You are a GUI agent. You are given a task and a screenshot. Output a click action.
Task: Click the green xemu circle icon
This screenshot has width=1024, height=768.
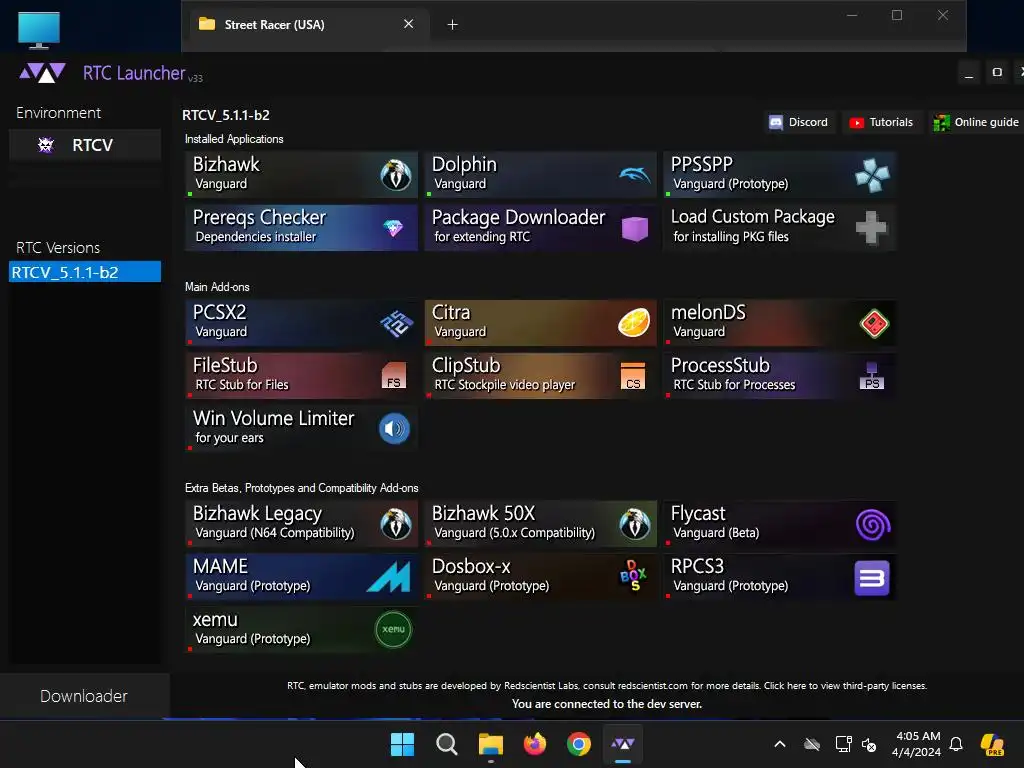pyautogui.click(x=393, y=630)
